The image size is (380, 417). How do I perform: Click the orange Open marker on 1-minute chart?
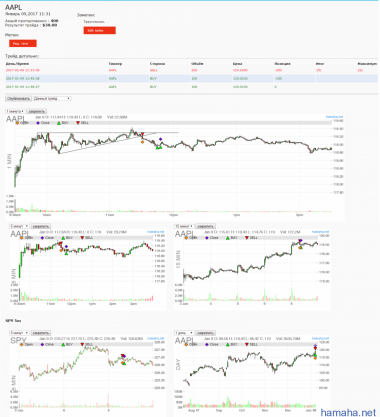142,142
